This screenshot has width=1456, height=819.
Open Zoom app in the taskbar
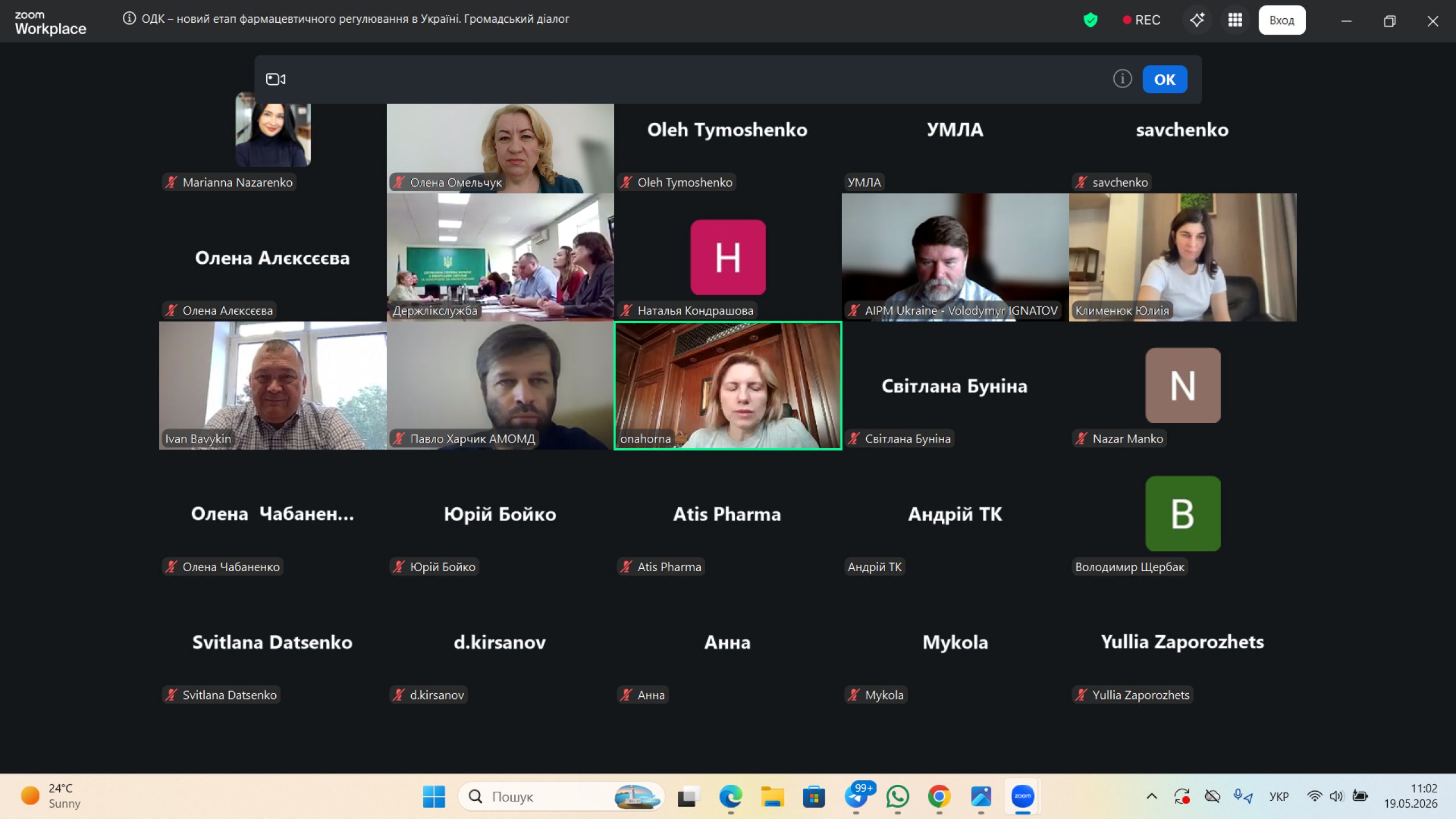coord(1022,796)
